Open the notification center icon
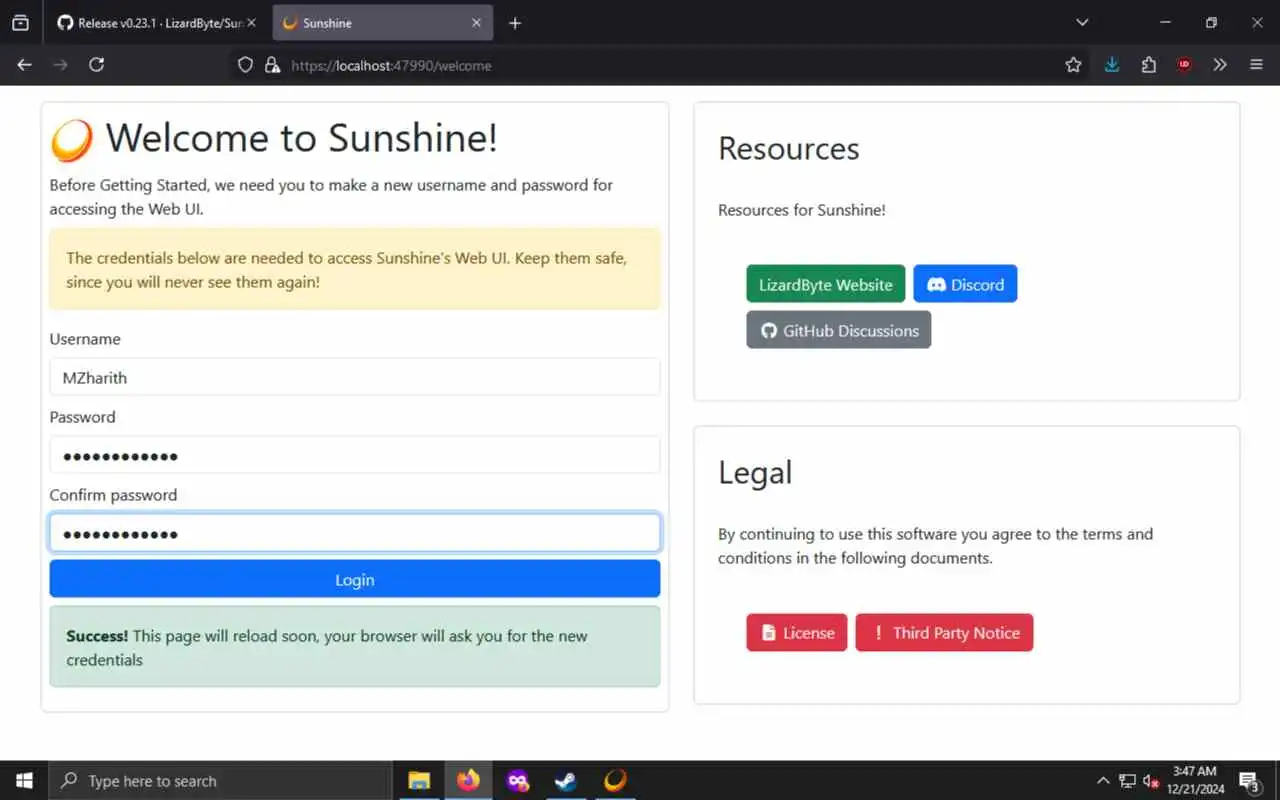 1250,781
